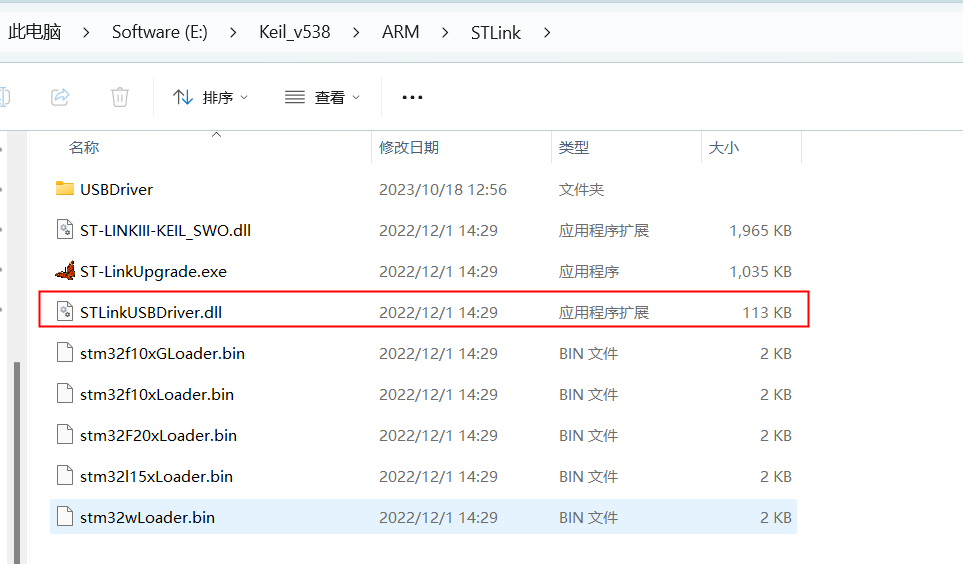Open the USBDriver folder icon

point(65,189)
